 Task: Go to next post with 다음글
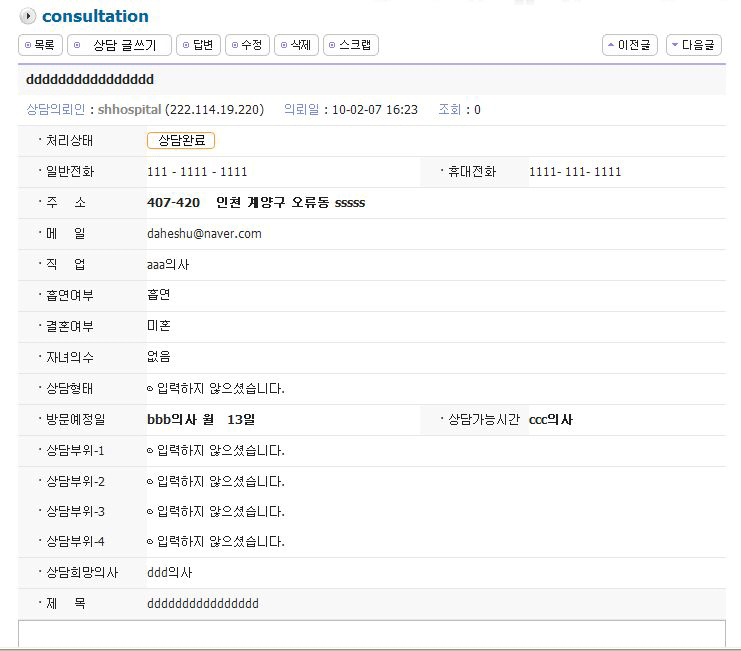coord(693,45)
